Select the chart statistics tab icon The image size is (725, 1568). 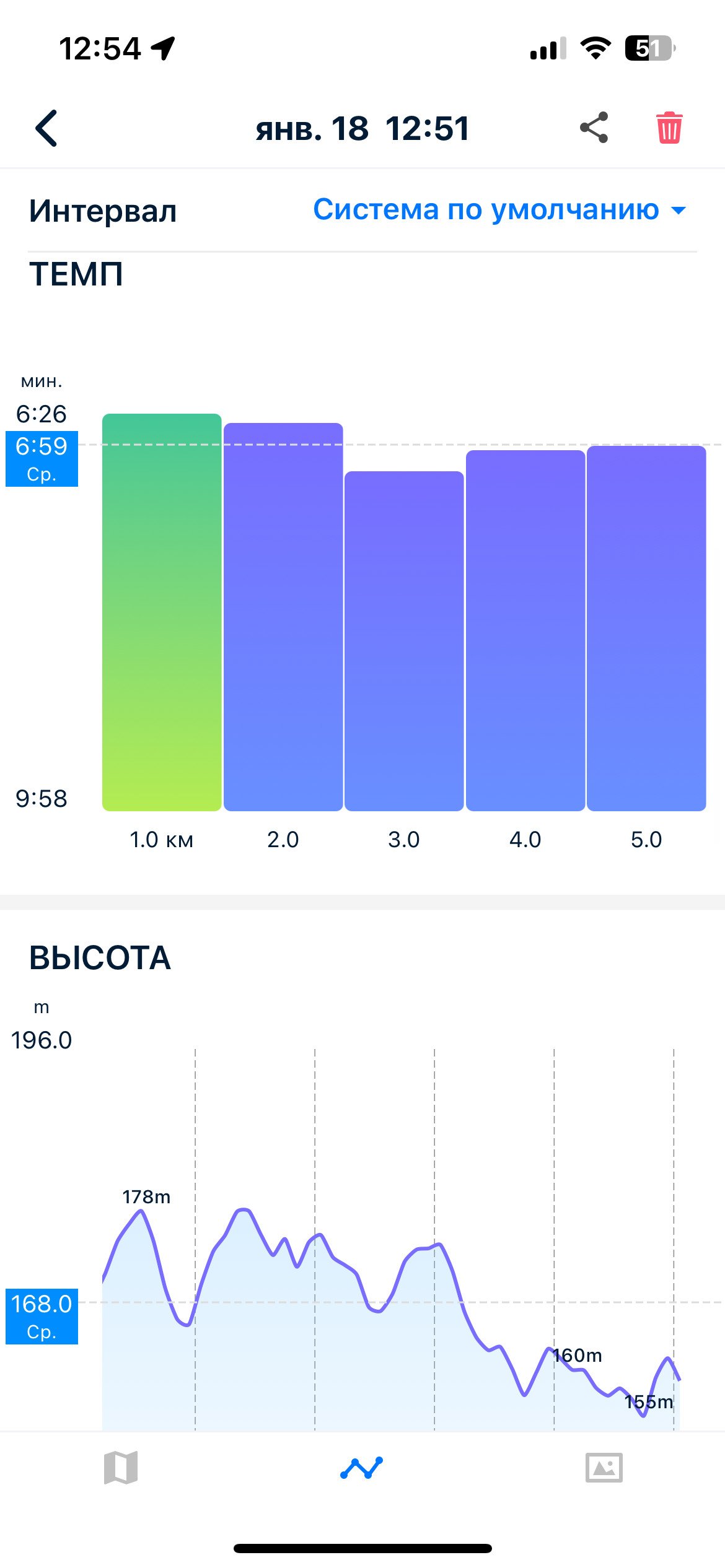click(x=362, y=1468)
